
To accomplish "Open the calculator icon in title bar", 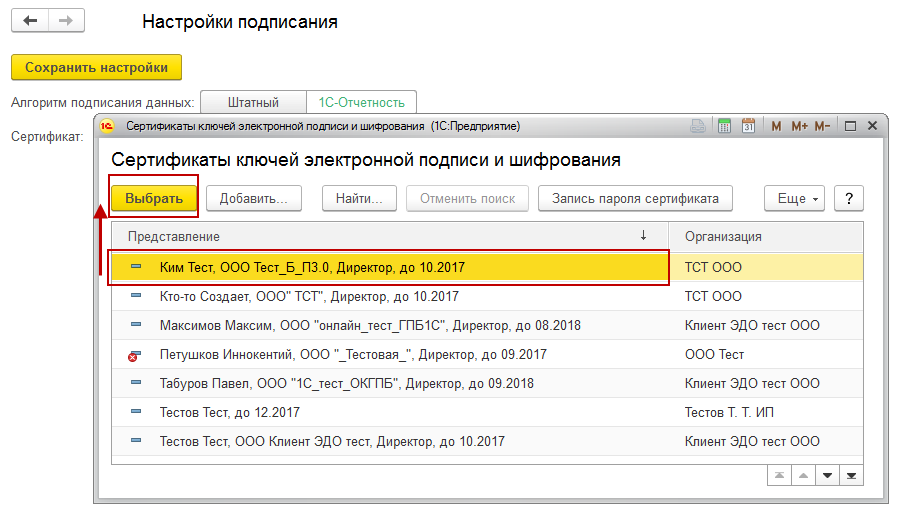I will 724,127.
